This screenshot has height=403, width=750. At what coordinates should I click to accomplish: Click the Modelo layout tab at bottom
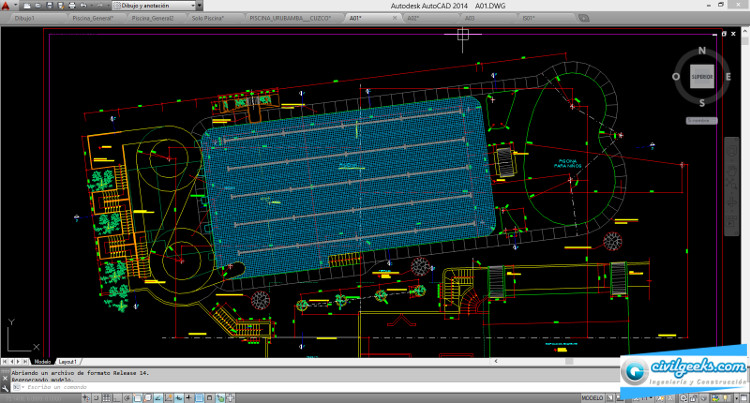pos(42,361)
